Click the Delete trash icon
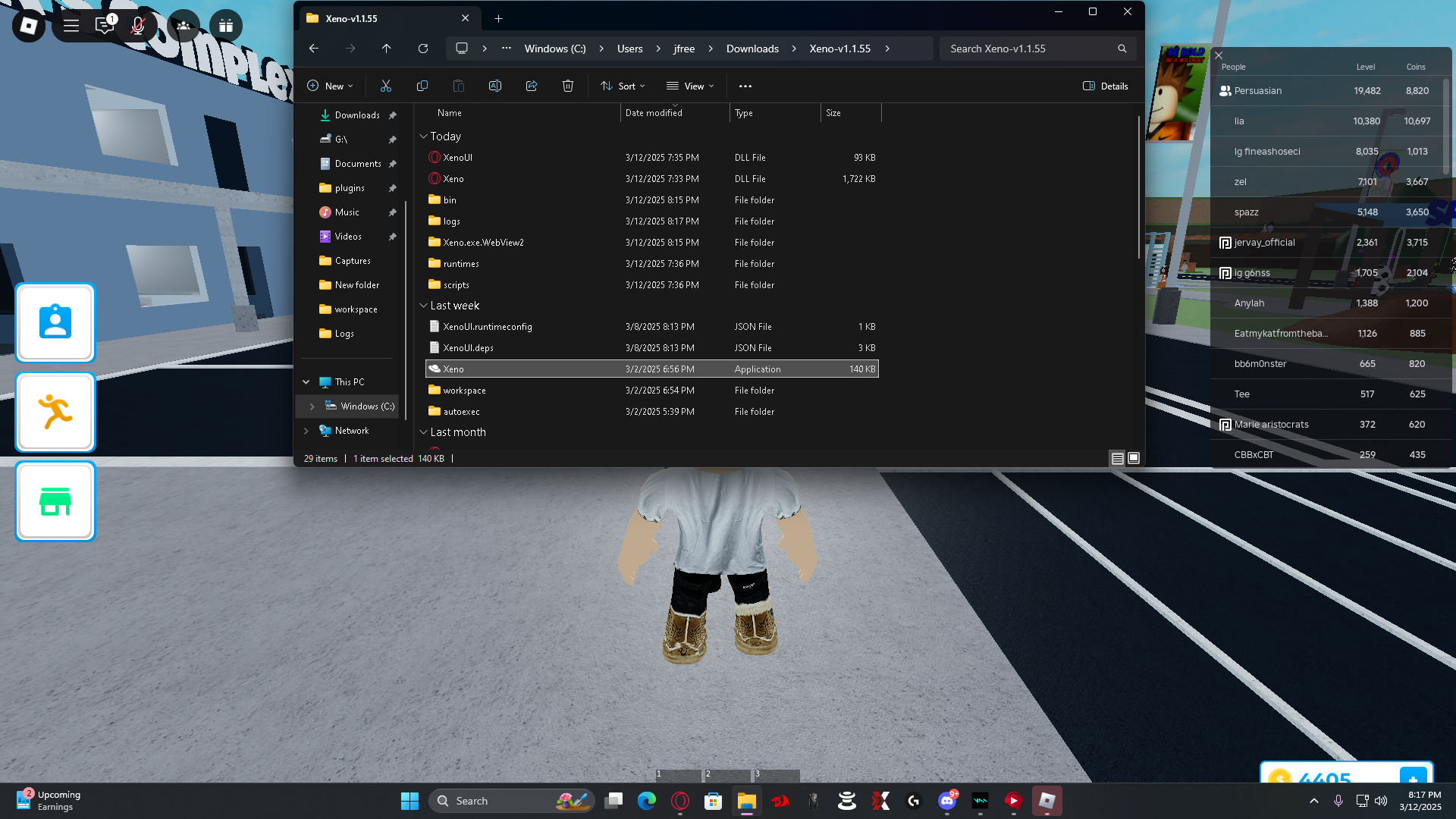1456x819 pixels. click(x=568, y=86)
